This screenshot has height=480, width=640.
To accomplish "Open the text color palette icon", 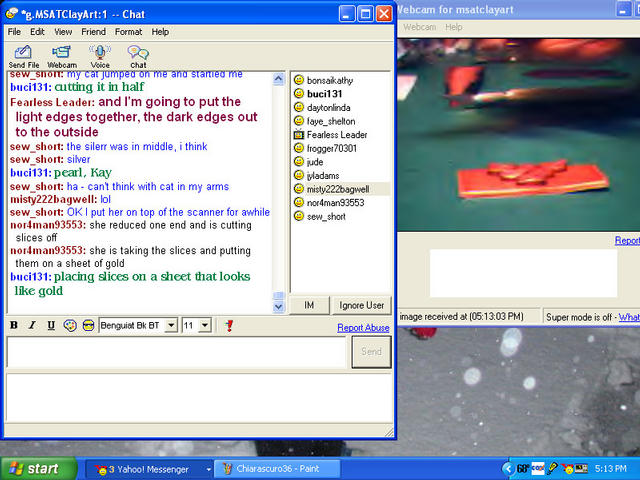I will click(70, 325).
